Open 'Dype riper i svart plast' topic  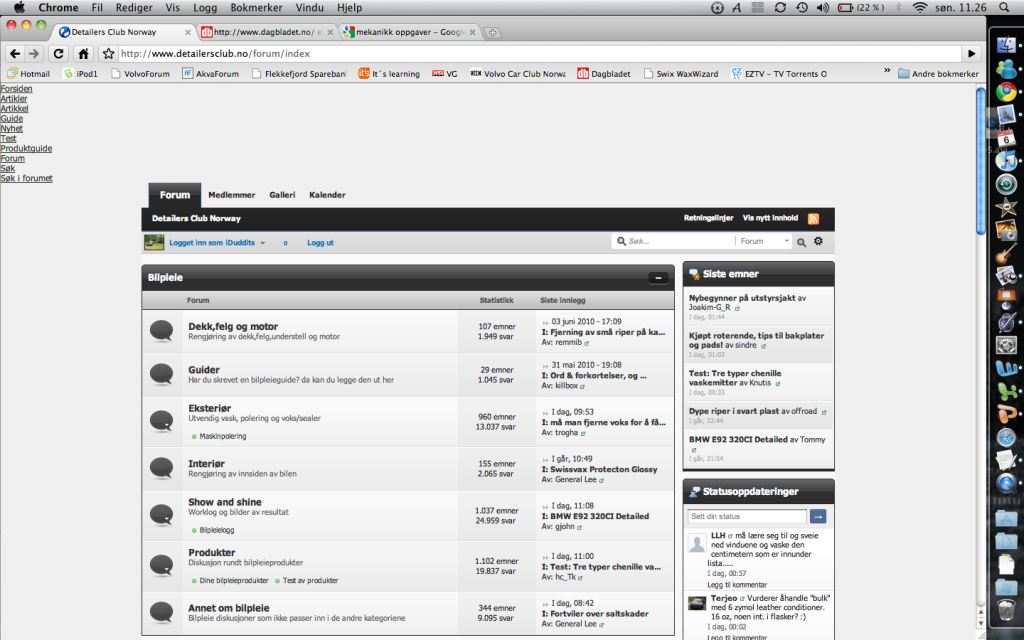point(734,411)
